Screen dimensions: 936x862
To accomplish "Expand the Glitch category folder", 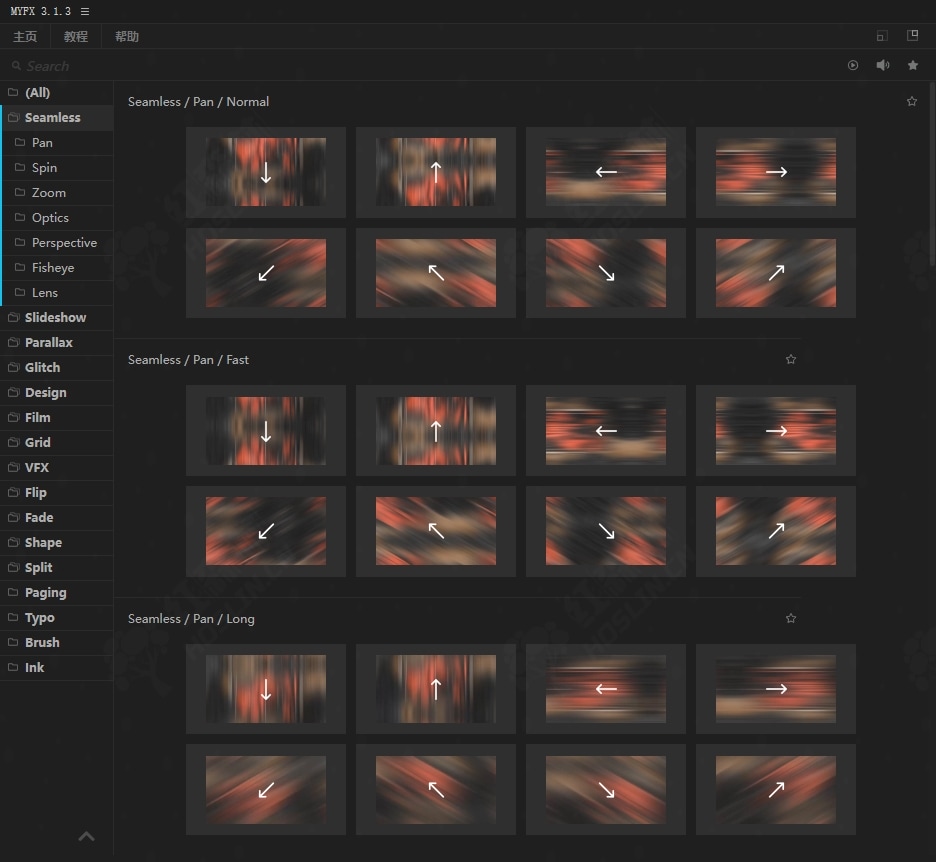I will 42,368.
